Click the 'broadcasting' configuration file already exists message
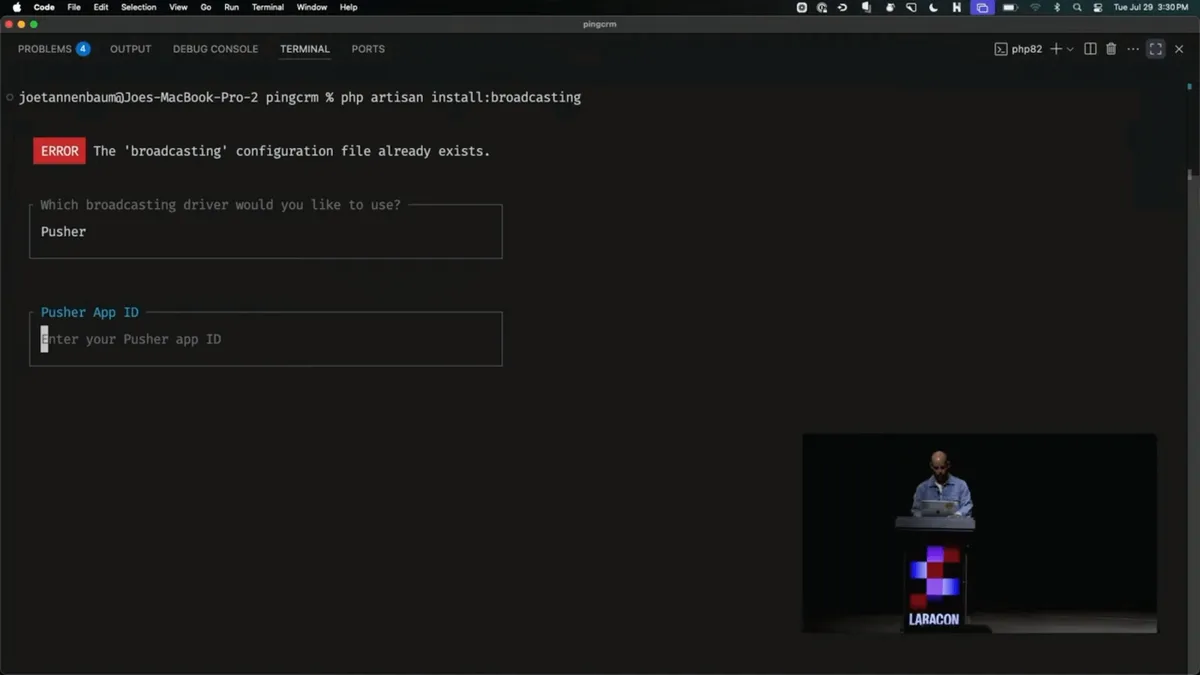The width and height of the screenshot is (1200, 675). click(292, 151)
